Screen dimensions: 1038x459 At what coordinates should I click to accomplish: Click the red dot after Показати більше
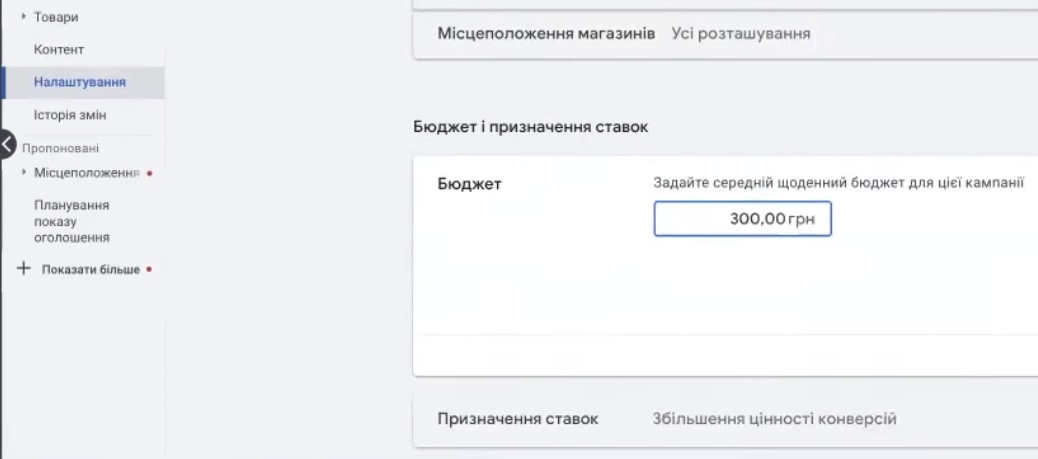coord(149,270)
